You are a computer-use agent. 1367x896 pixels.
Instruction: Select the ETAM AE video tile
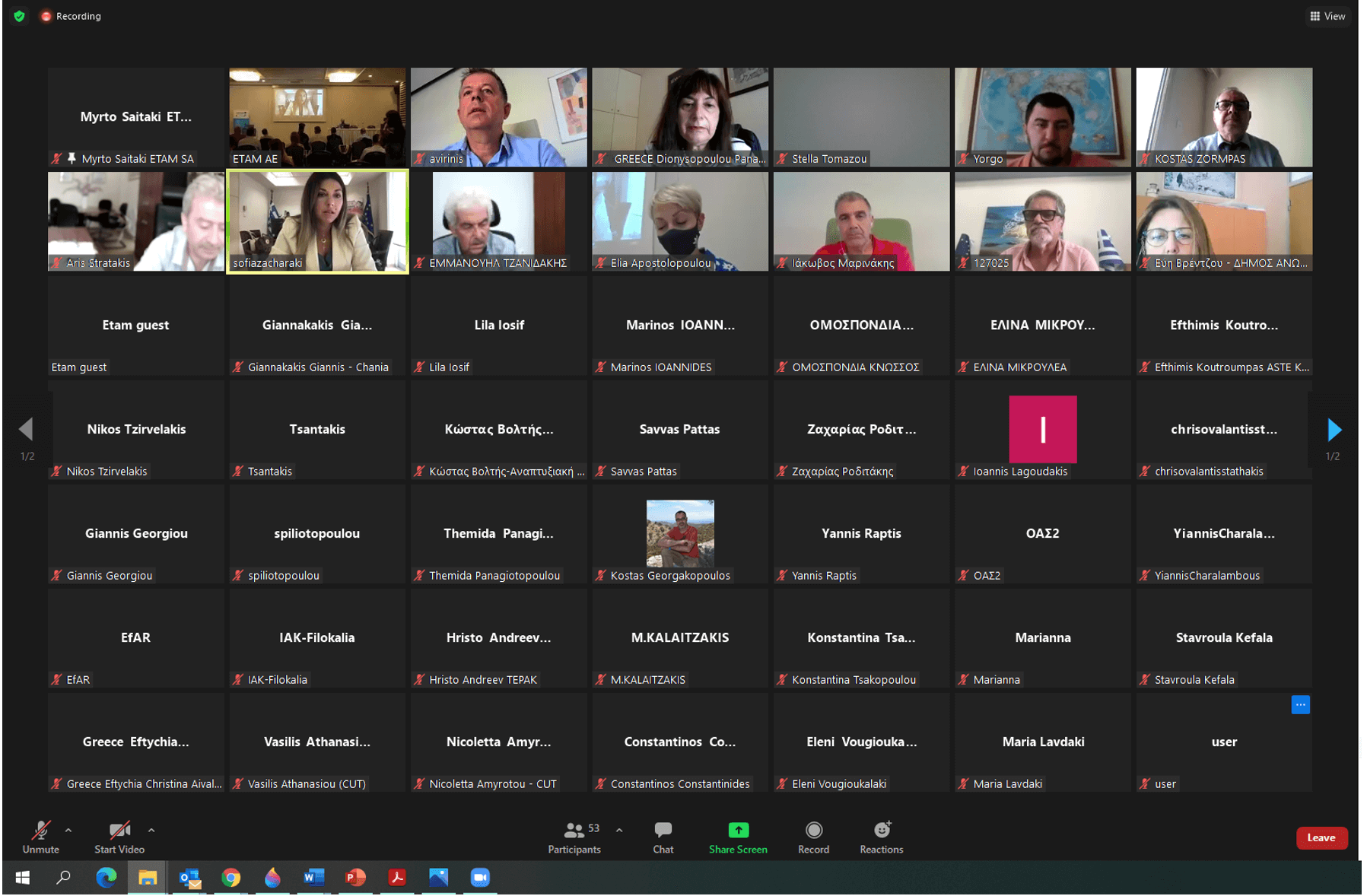(x=317, y=117)
